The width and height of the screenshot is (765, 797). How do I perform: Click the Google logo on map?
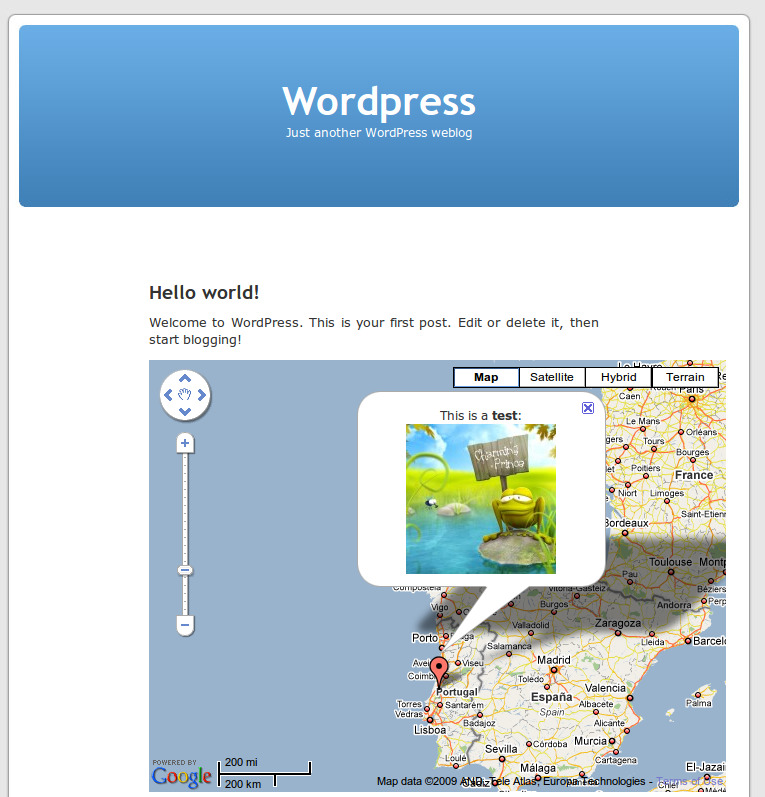pyautogui.click(x=181, y=777)
